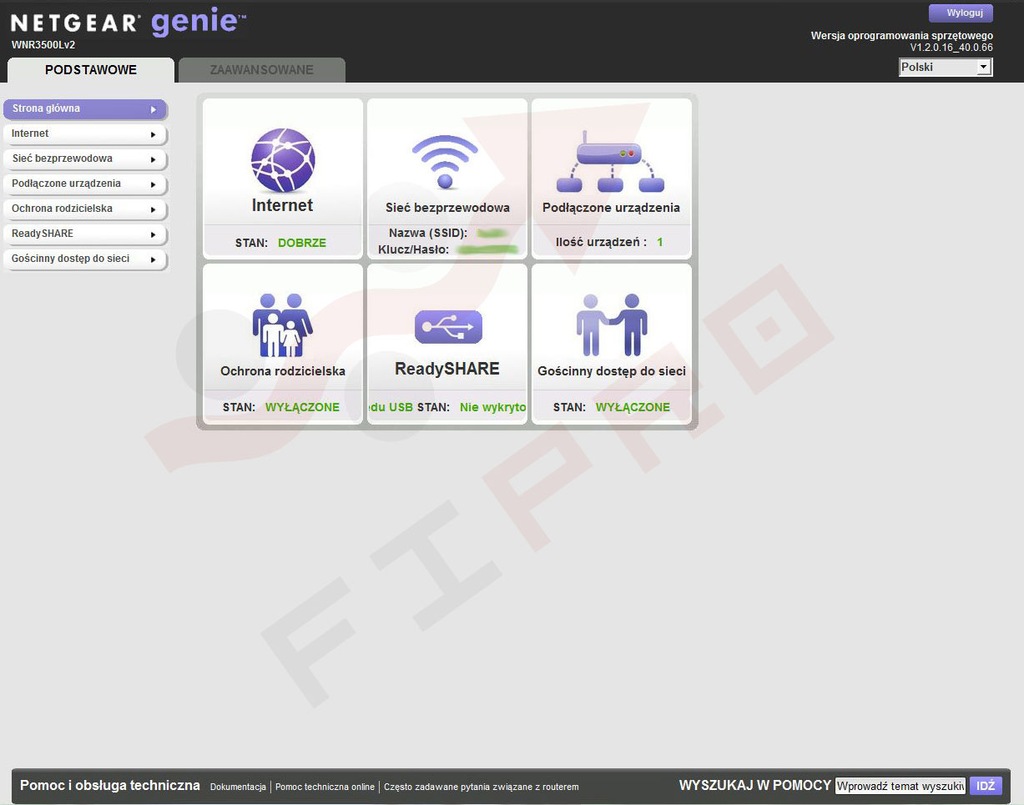Open Często zadawane pytania związane z routerem link
Screen dimensions: 1024x805
pos(481,787)
